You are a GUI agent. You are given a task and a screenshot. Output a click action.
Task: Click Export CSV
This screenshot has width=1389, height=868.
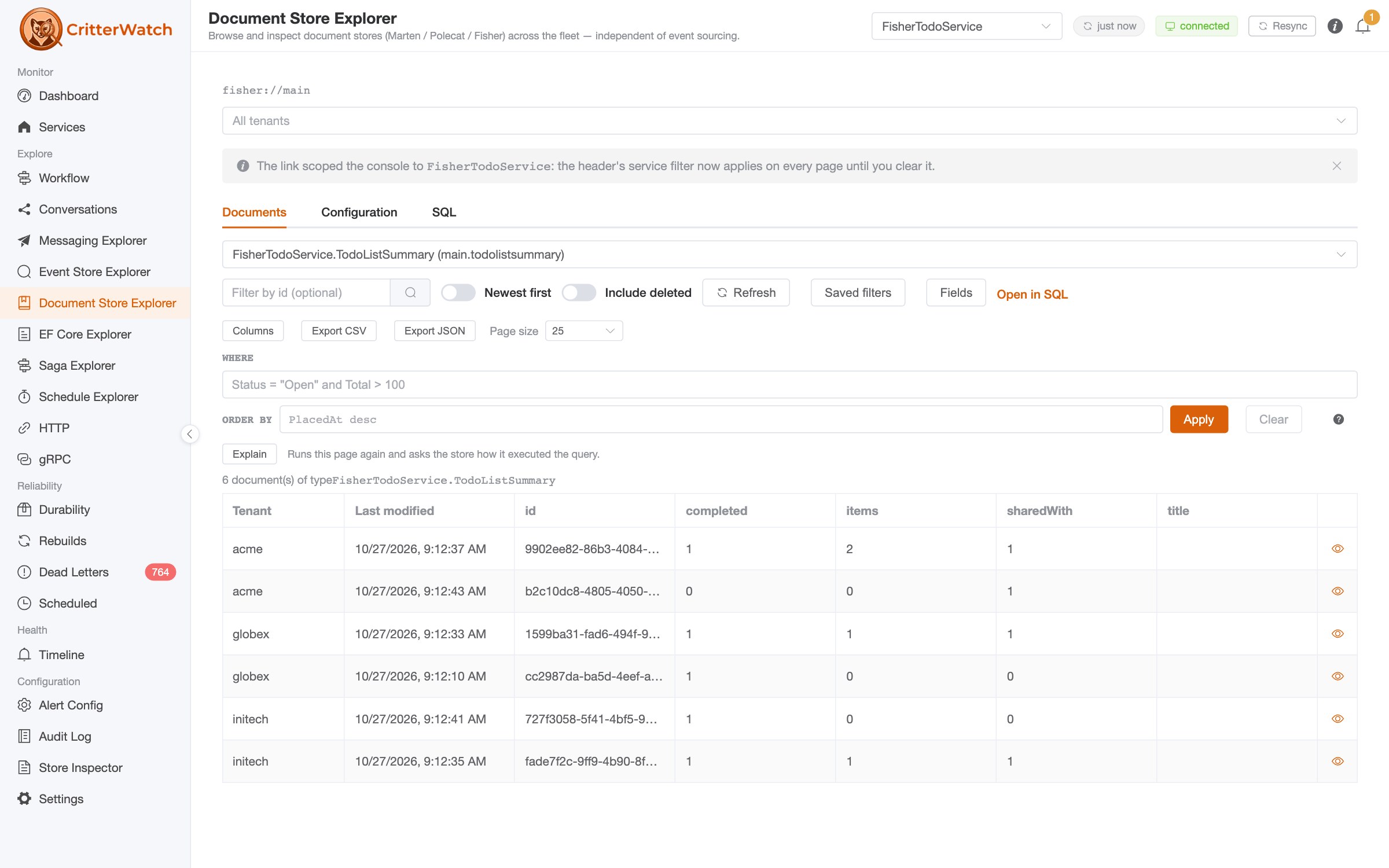339,330
